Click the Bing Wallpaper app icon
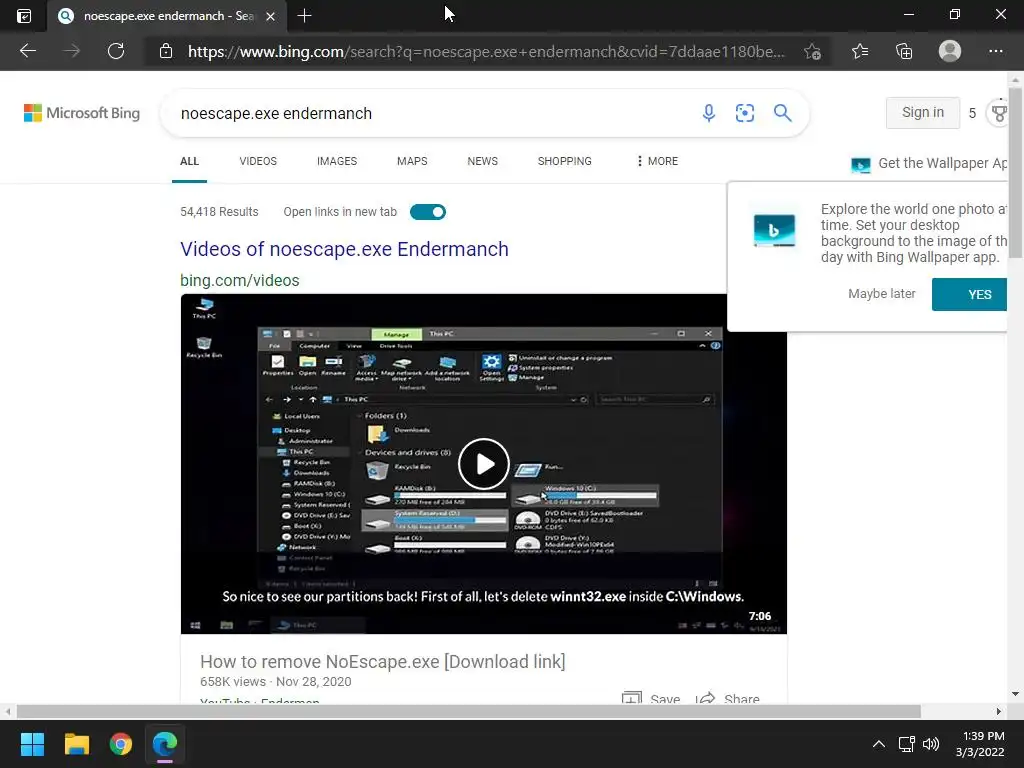Viewport: 1024px width, 768px height. (774, 230)
